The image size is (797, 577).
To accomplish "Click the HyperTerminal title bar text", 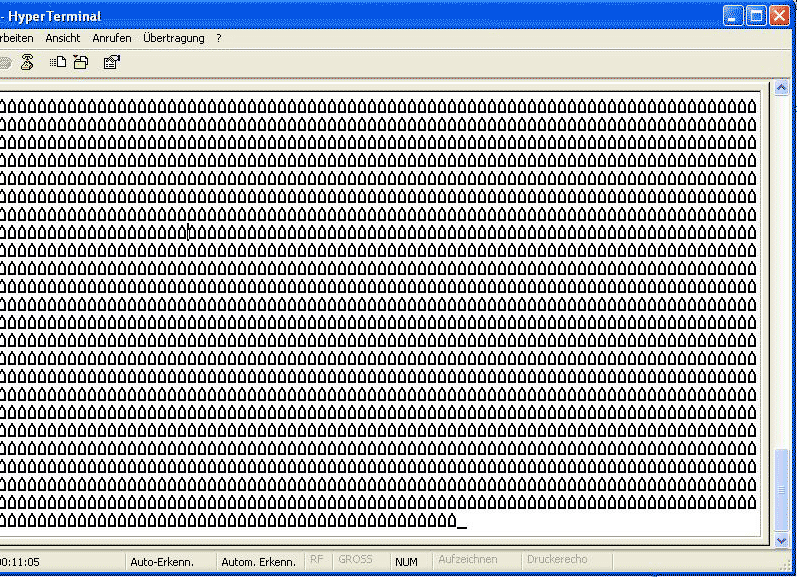I will (55, 16).
